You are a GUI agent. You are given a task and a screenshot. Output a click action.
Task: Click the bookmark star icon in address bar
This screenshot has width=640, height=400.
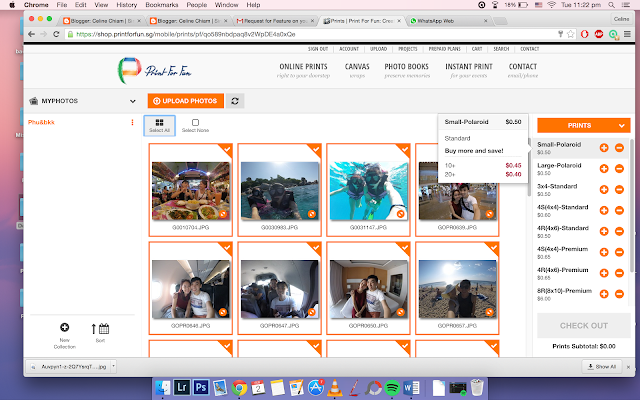pos(571,34)
